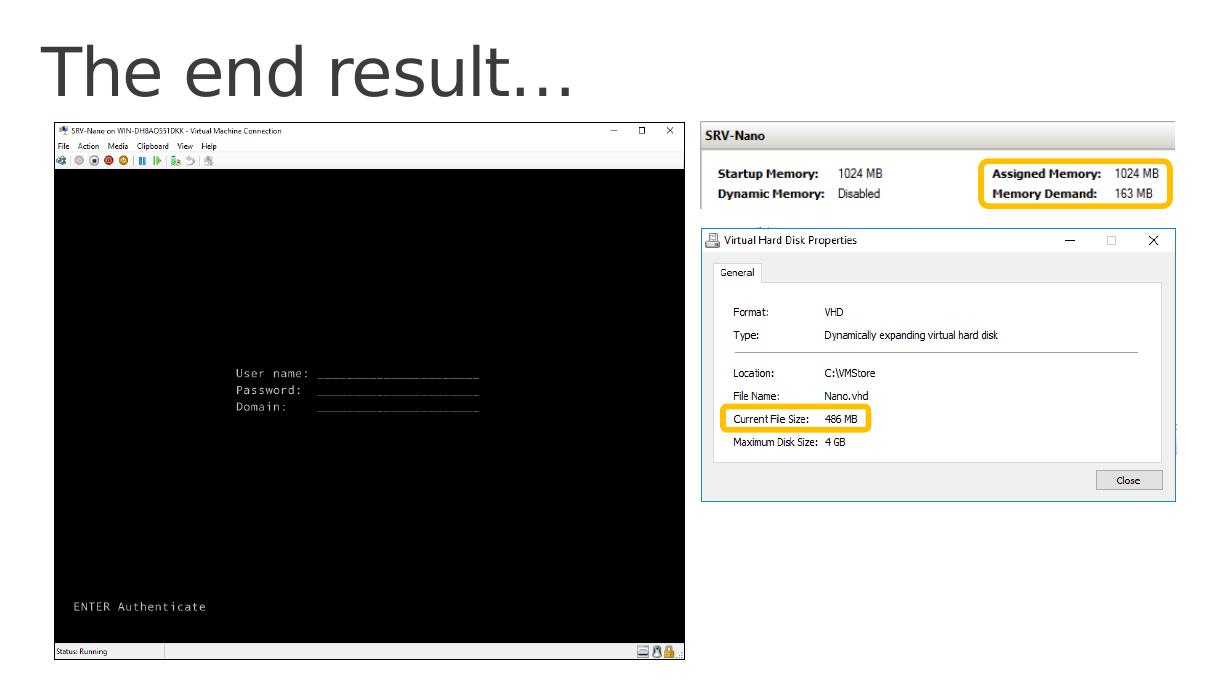
Task: Click the Virtual Machine Connection title bar icon
Action: point(63,130)
